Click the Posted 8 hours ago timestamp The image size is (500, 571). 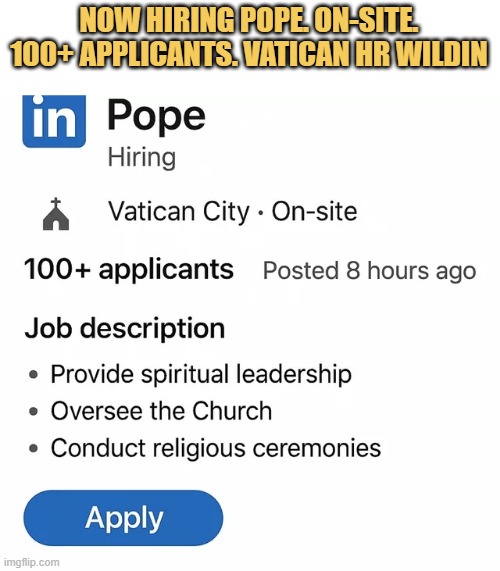(369, 271)
